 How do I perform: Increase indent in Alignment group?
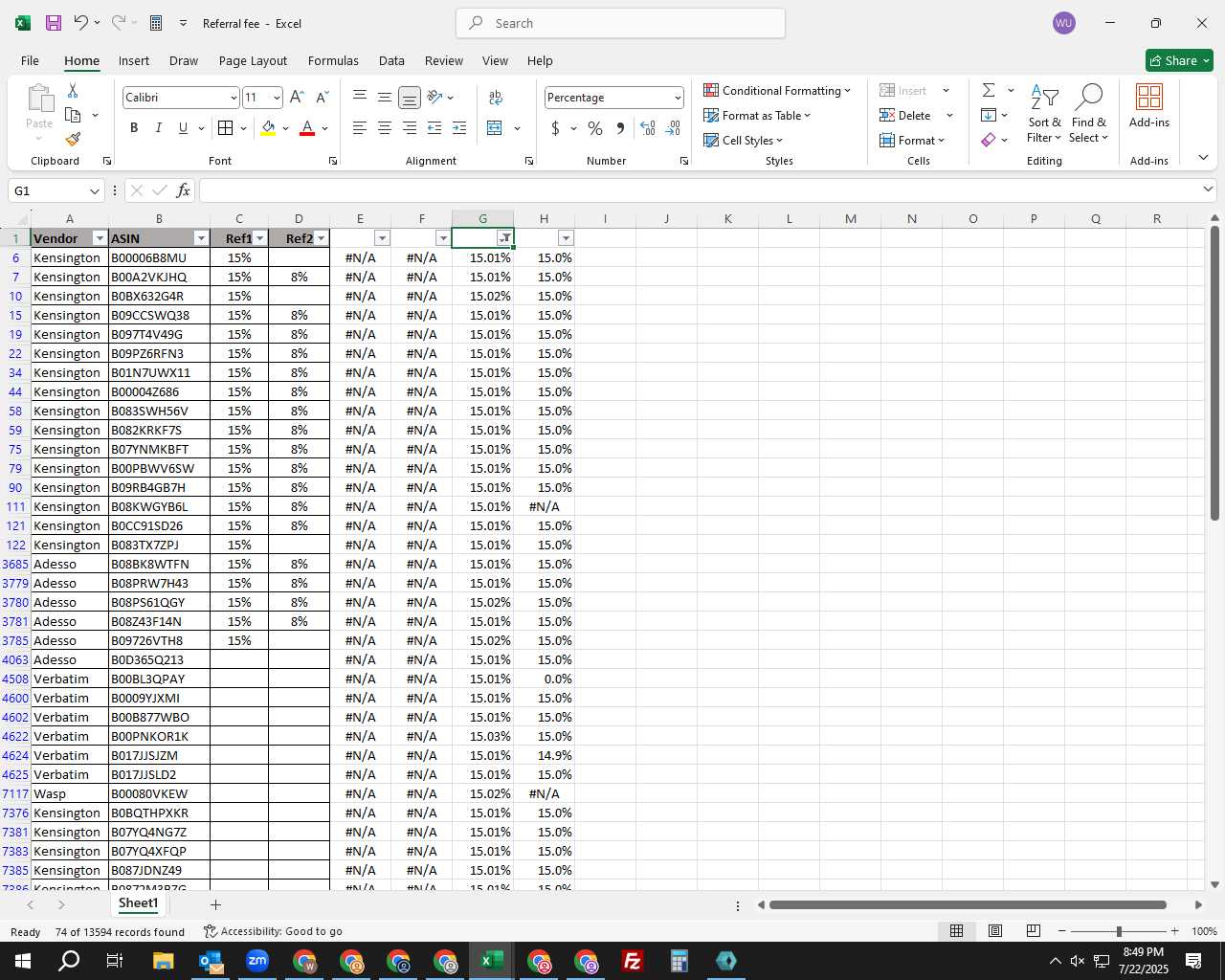click(459, 128)
